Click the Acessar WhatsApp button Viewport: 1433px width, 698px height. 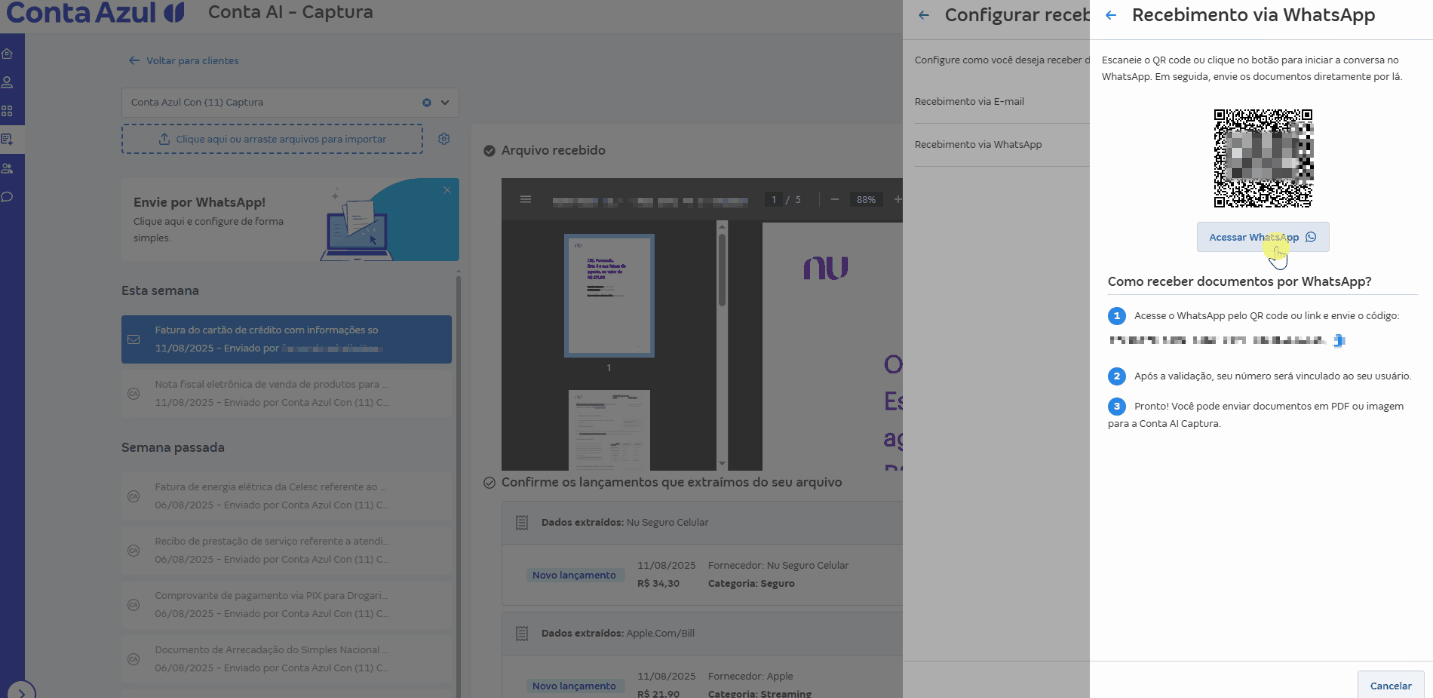pos(1263,236)
